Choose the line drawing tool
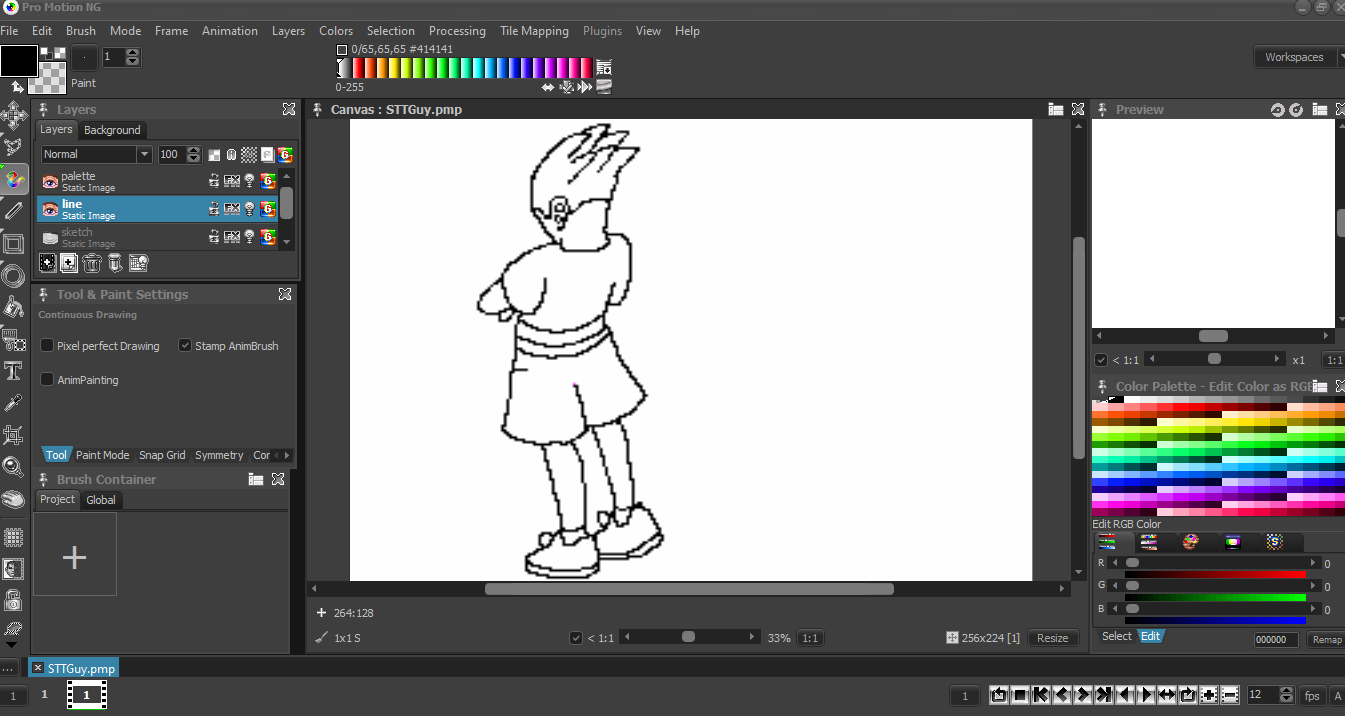This screenshot has width=1345, height=716. (x=13, y=211)
